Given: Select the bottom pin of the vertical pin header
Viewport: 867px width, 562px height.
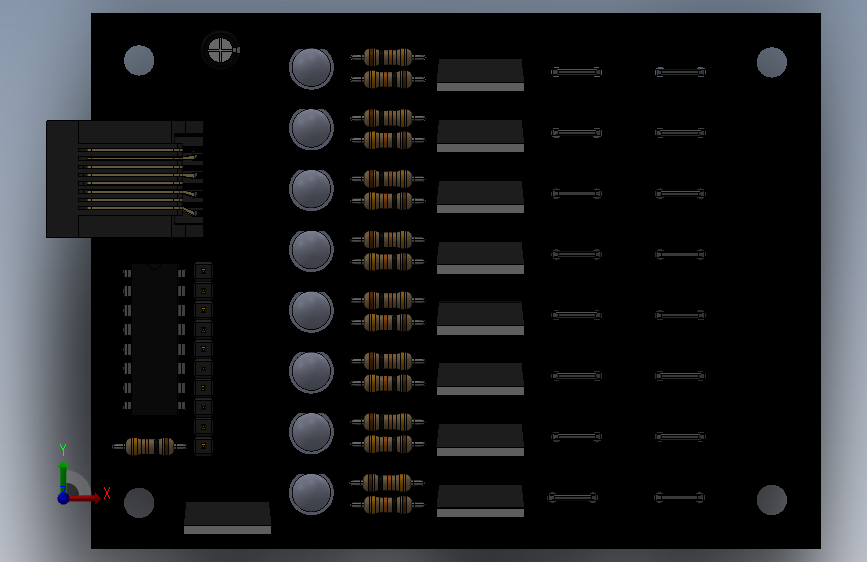Looking at the screenshot, I should pyautogui.click(x=203, y=446).
